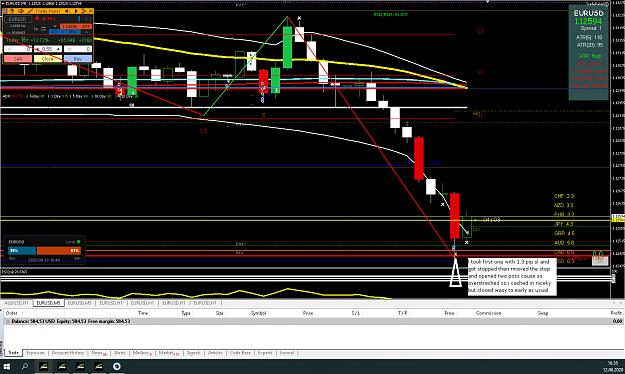Open the Code Base tab in the terminal
This screenshot has height=374, width=625.
240,353
